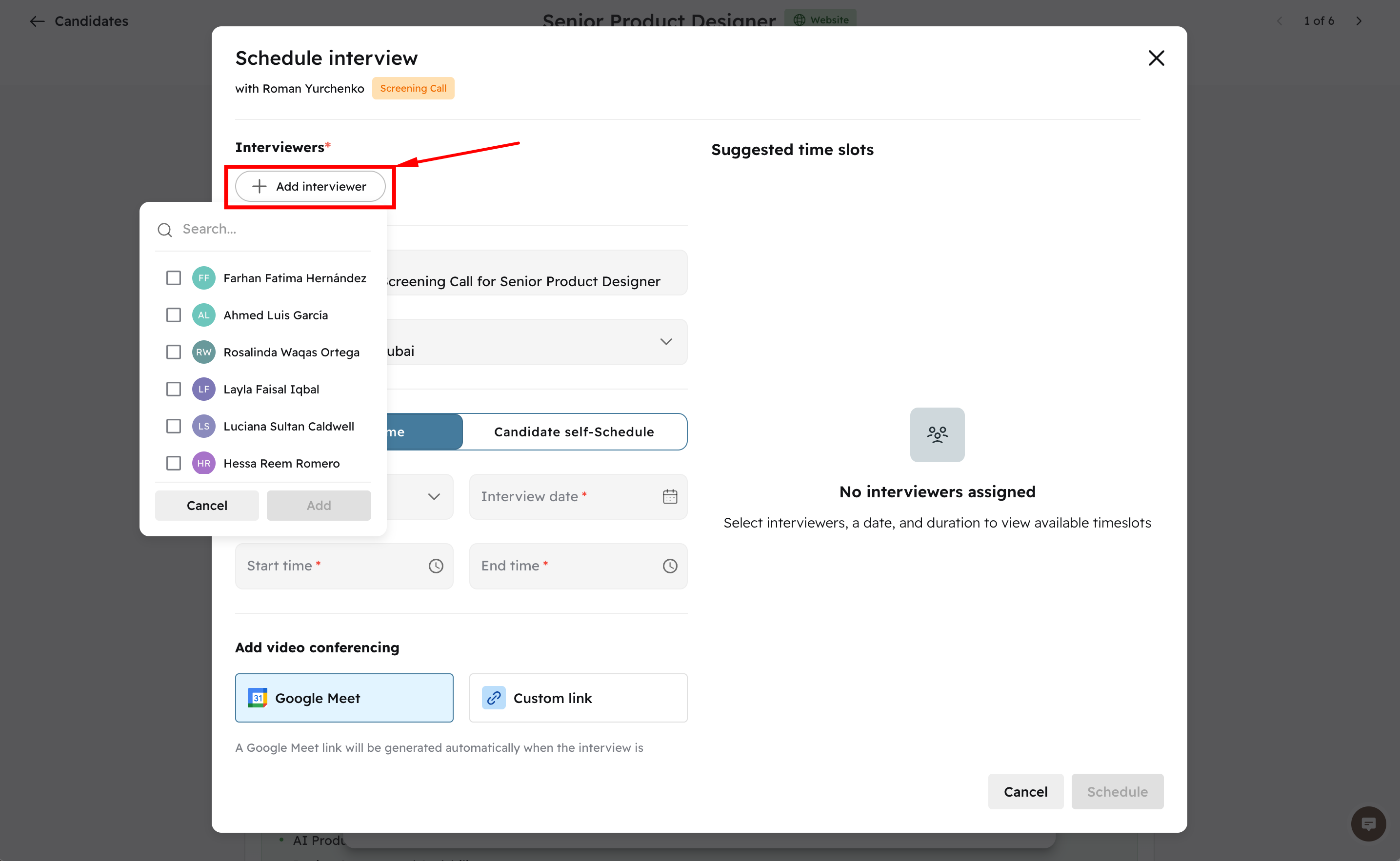Select Hessa Reem Romero name
1400x861 pixels.
coord(281,463)
